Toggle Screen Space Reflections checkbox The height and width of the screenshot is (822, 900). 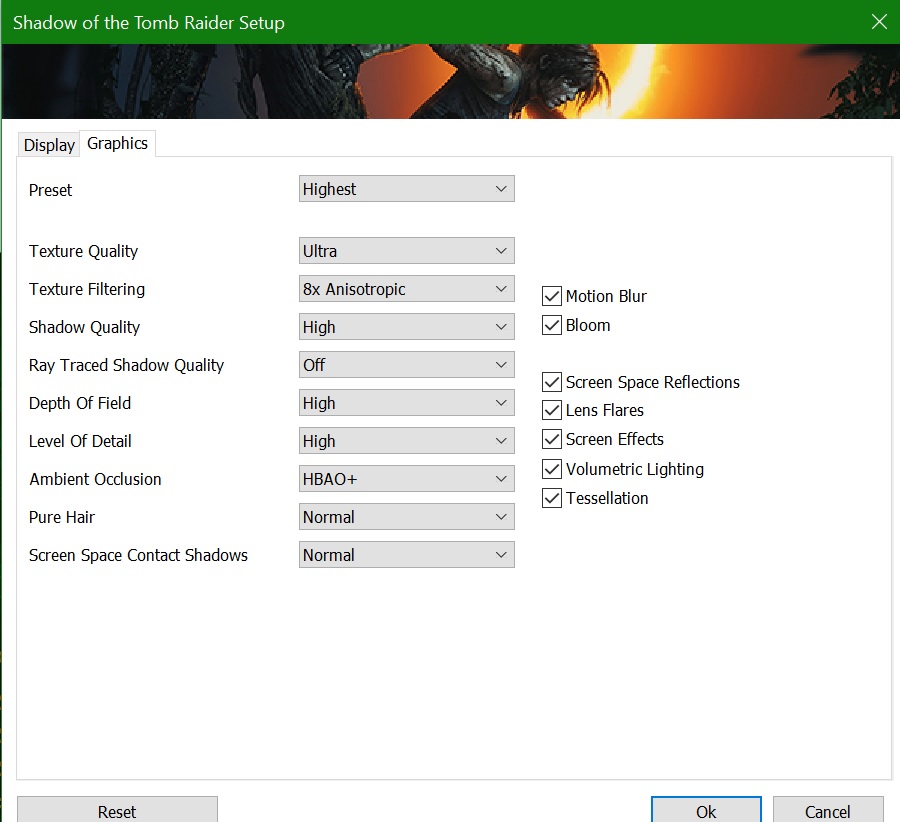pos(552,382)
